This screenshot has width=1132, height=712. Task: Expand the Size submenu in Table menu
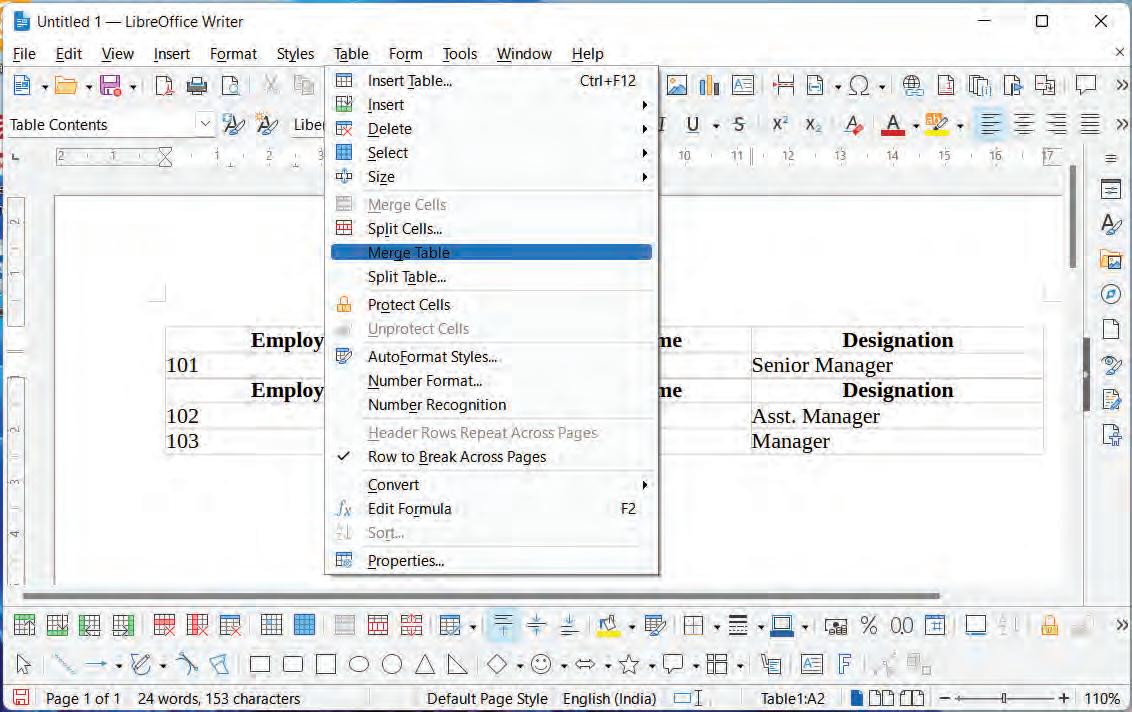[x=491, y=177]
